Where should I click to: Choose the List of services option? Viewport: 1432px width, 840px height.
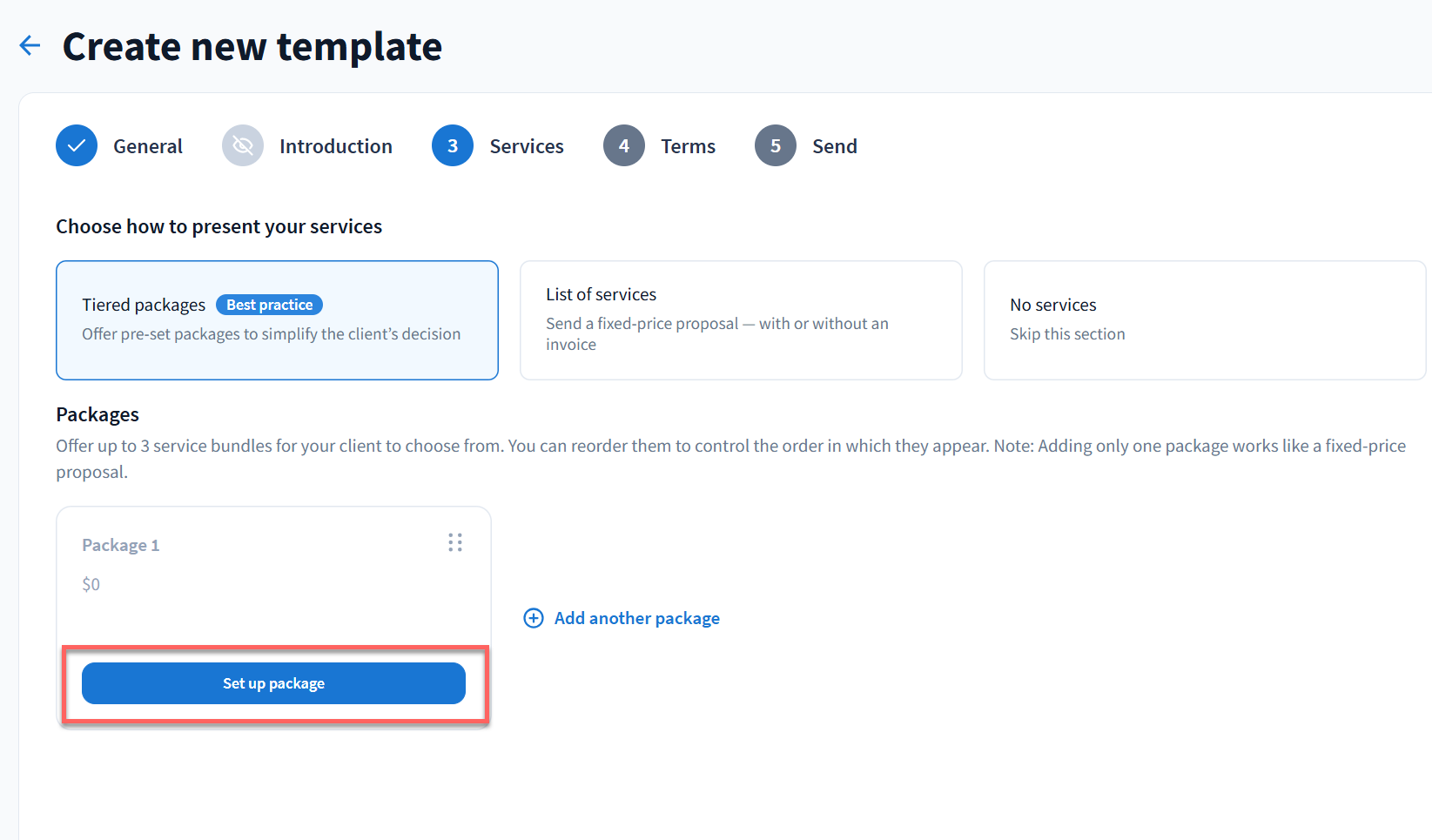[x=740, y=319]
